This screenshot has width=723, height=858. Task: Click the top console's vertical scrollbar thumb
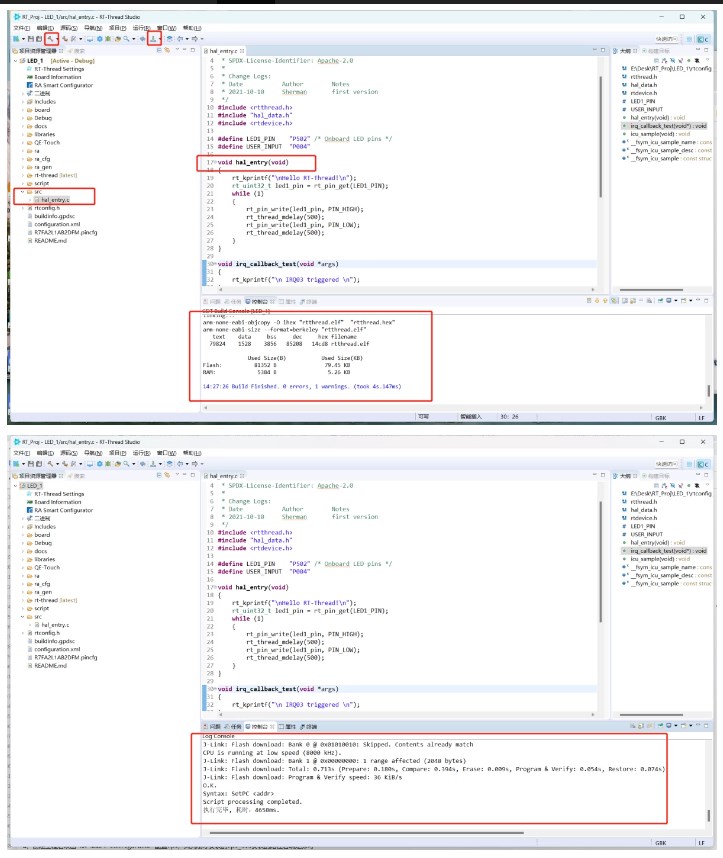click(x=709, y=390)
